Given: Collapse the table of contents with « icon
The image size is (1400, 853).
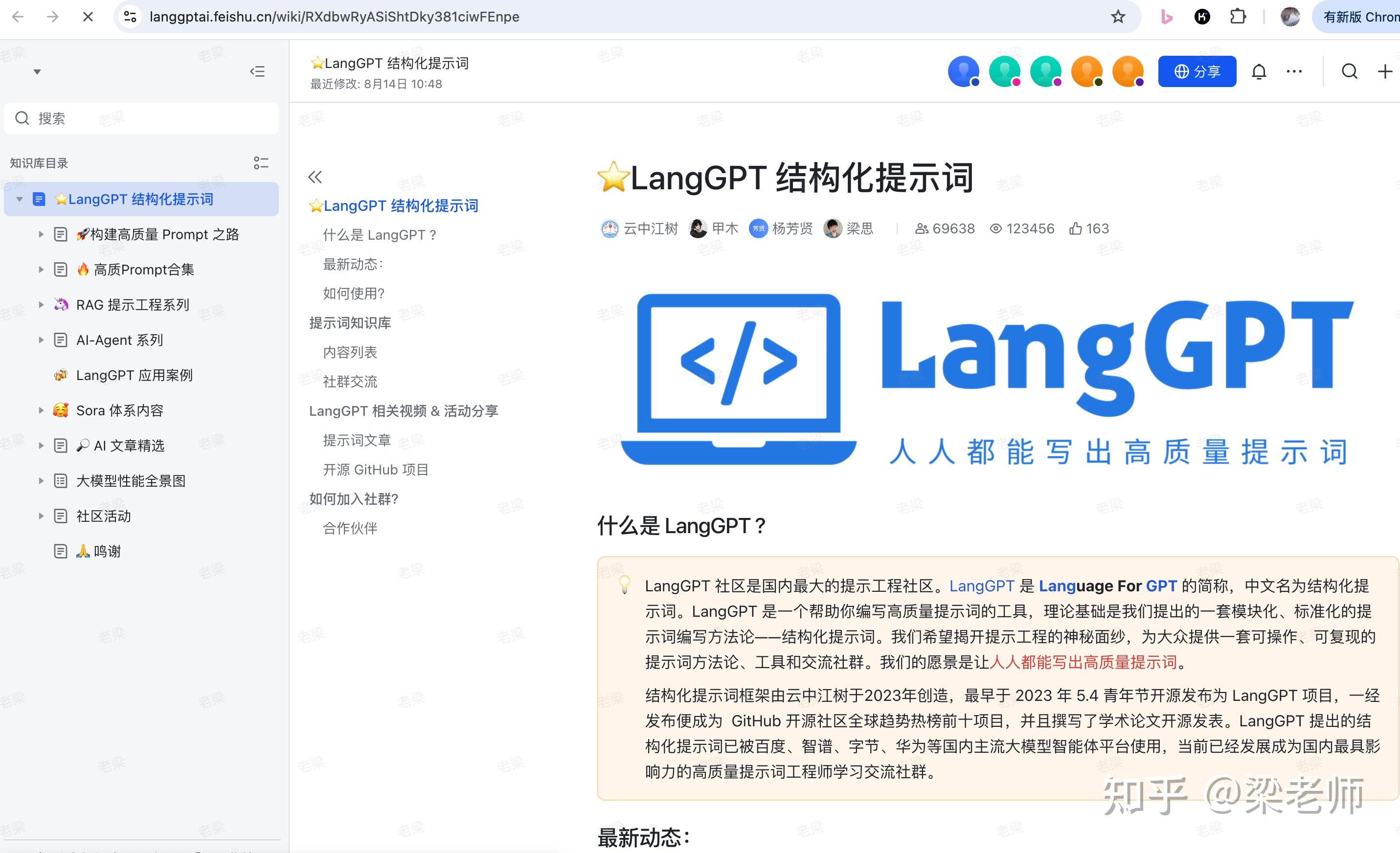Looking at the screenshot, I should pos(316,177).
